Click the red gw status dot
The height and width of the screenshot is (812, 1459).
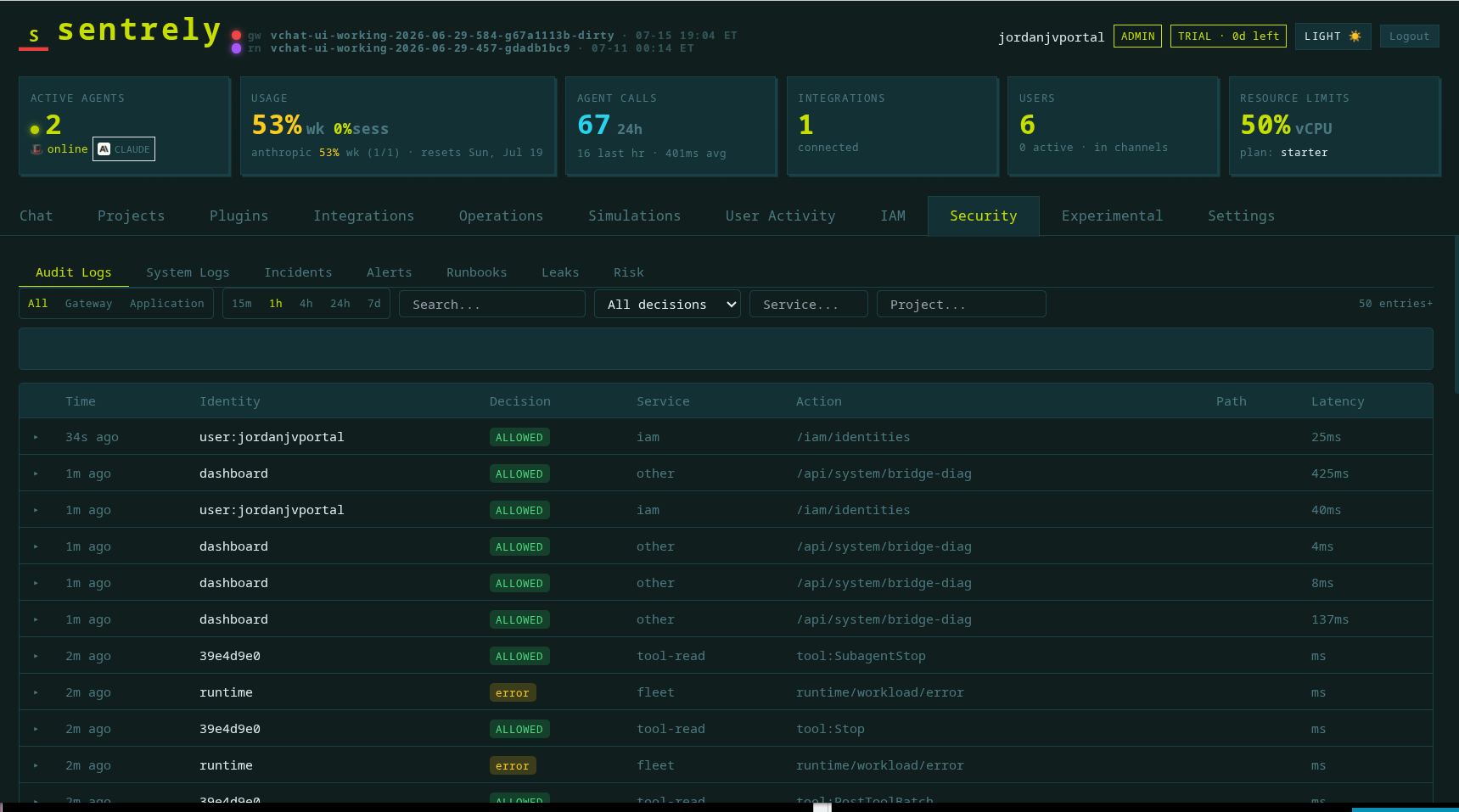[x=236, y=36]
